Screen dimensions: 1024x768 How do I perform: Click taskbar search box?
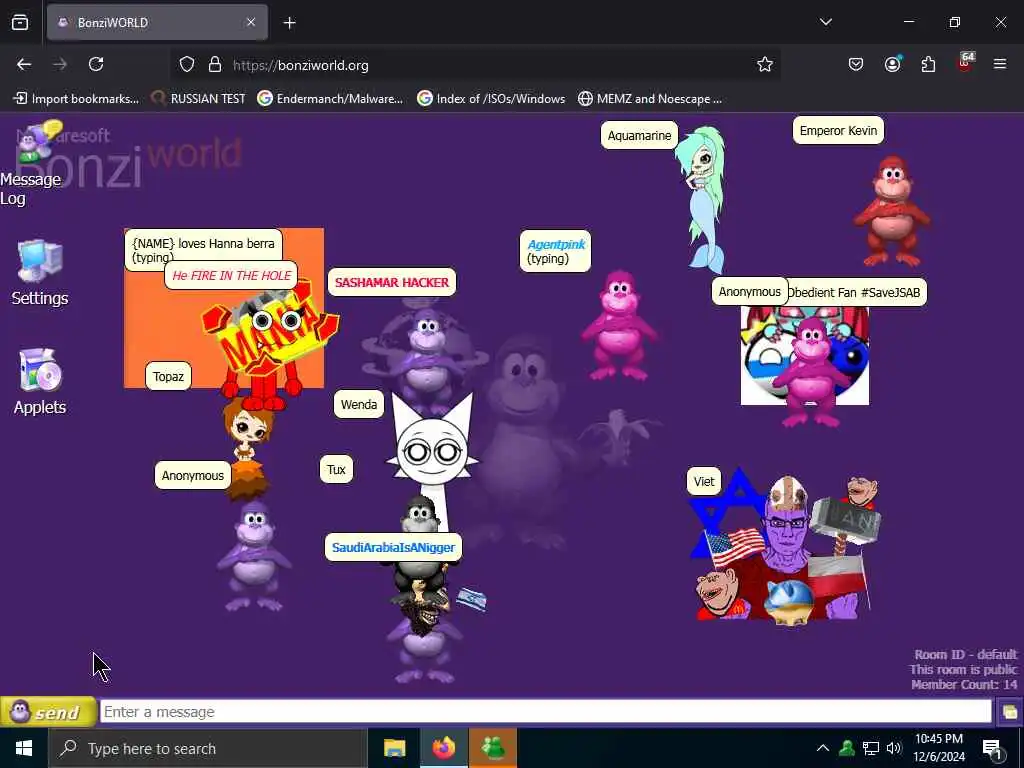tap(208, 748)
